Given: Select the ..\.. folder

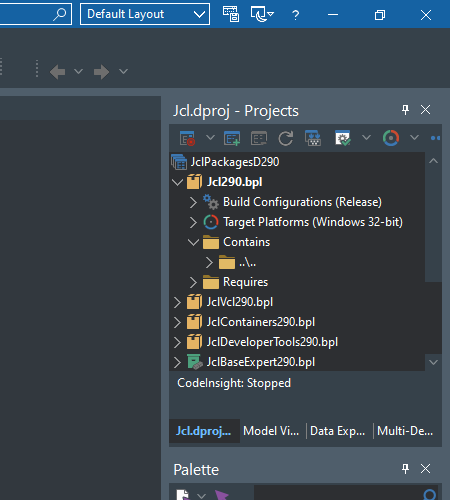Looking at the screenshot, I should pos(247,263).
